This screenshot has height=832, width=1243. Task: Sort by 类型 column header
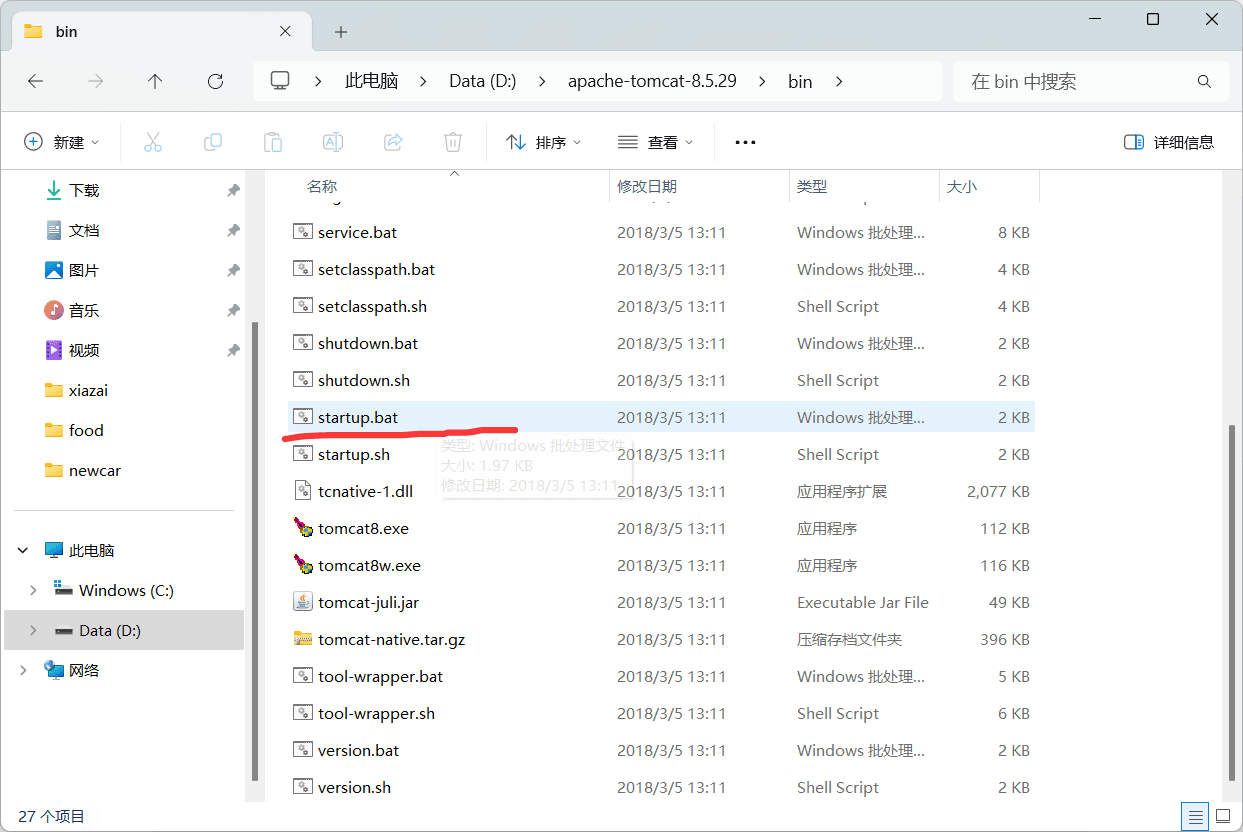812,186
